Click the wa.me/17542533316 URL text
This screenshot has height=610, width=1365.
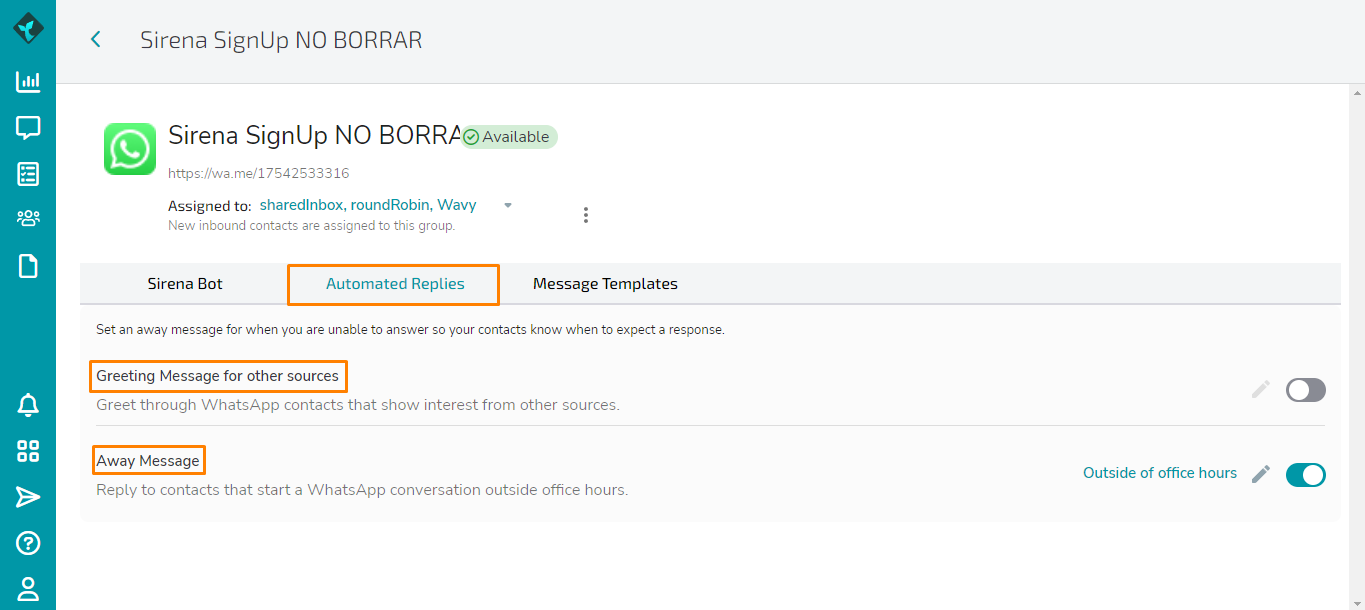click(259, 173)
